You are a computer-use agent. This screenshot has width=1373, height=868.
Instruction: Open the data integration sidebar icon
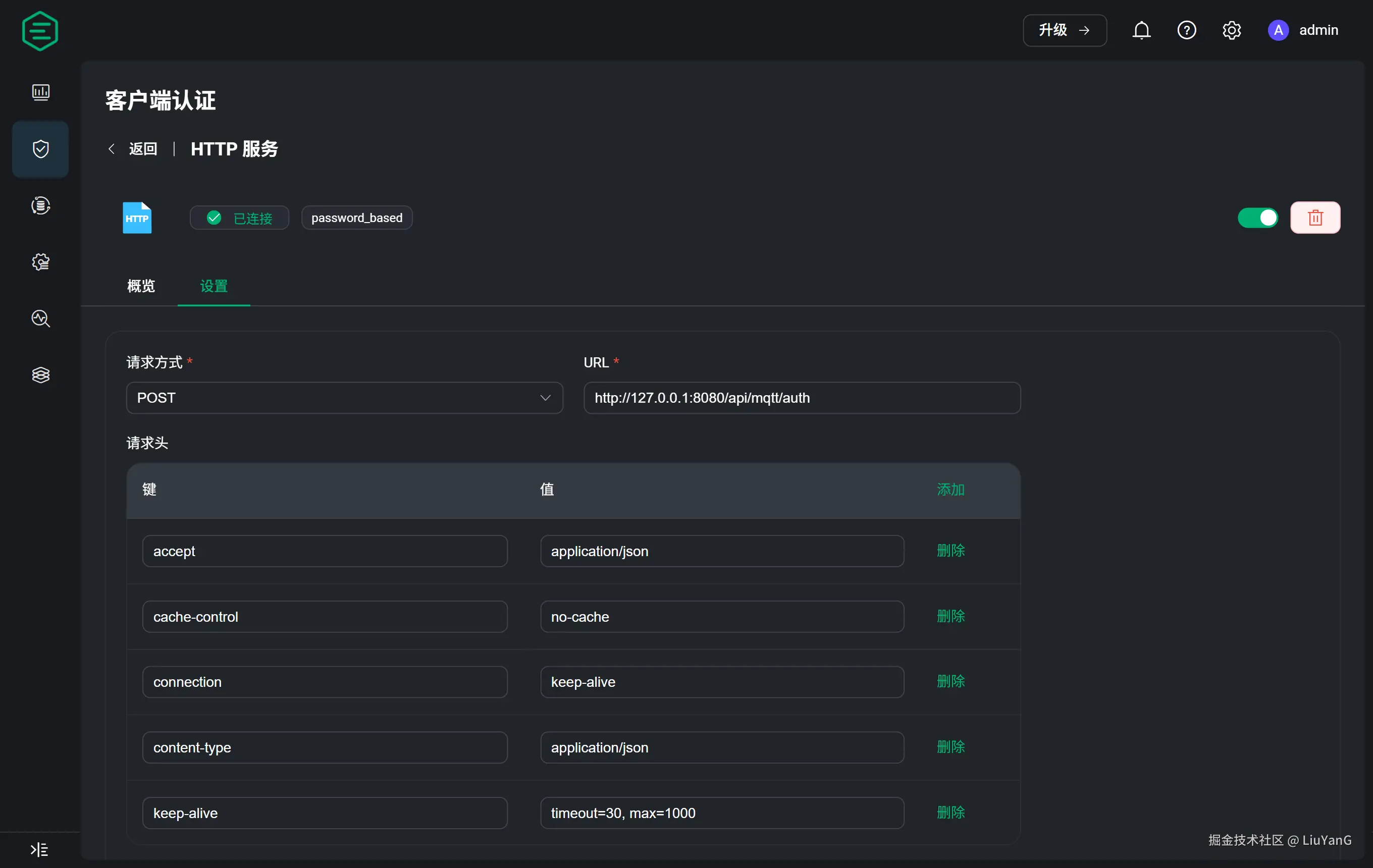tap(40, 205)
